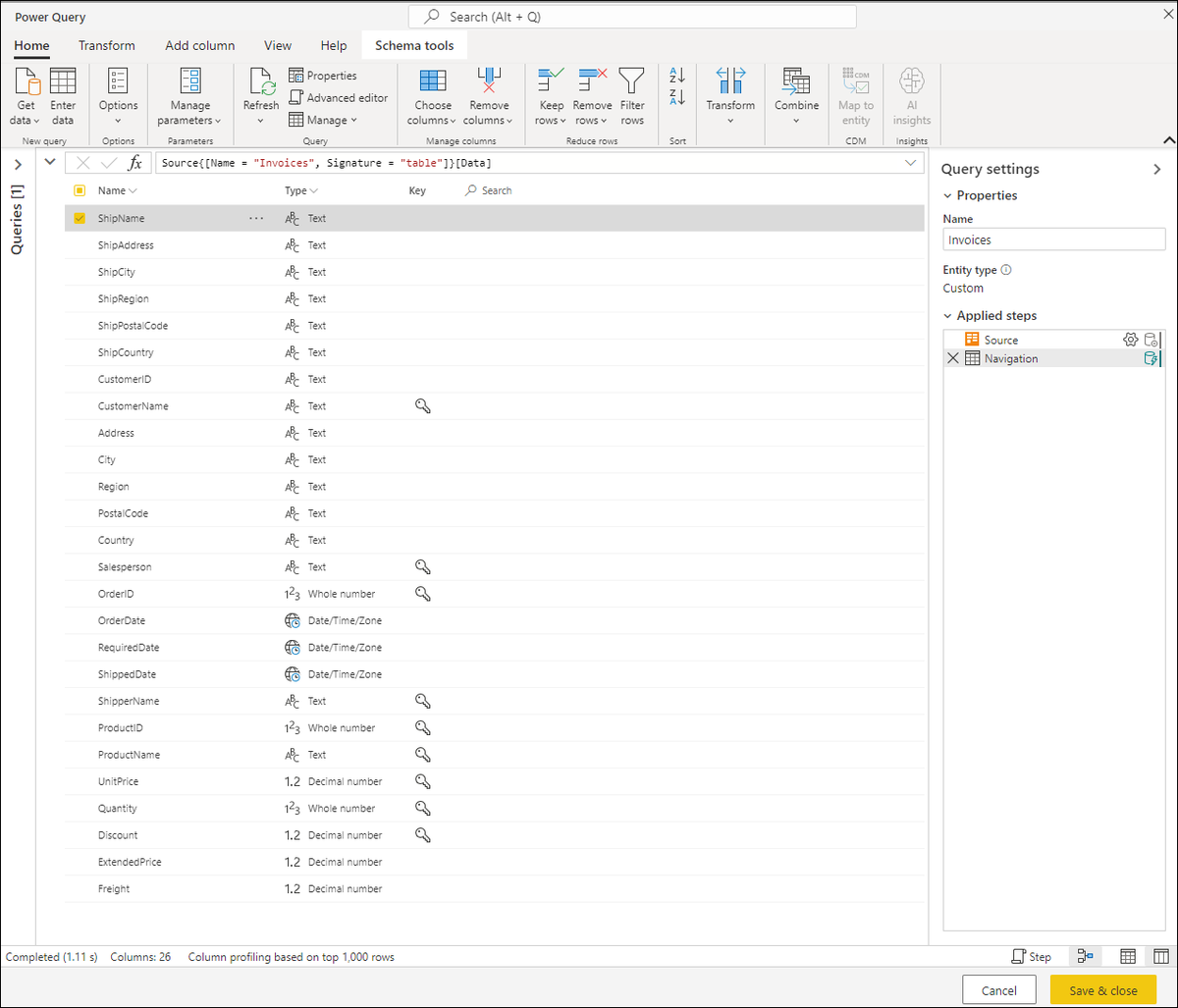This screenshot has height=1008, width=1178.
Task: Expand the Queries pane
Action: click(x=18, y=164)
